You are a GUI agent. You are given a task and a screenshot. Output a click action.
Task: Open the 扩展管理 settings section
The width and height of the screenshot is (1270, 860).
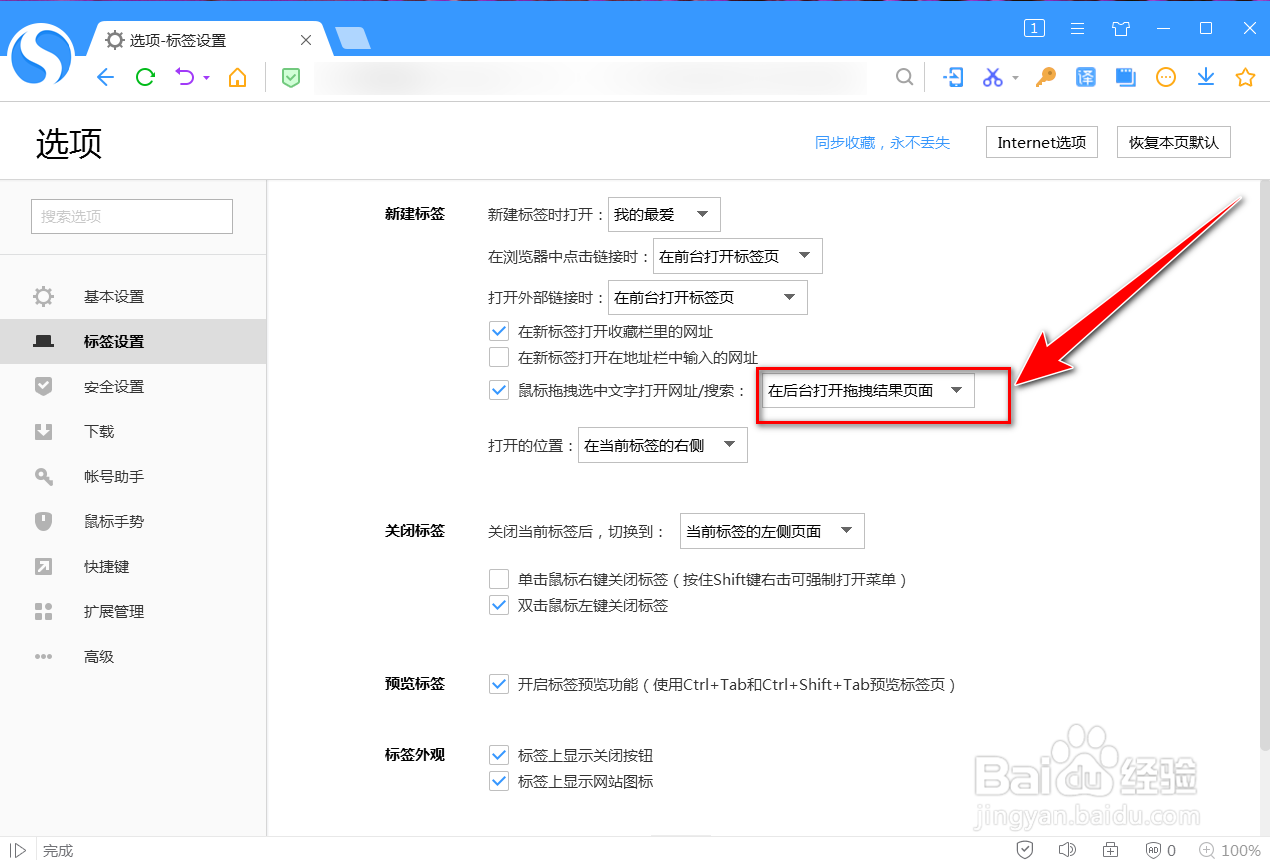tap(113, 611)
